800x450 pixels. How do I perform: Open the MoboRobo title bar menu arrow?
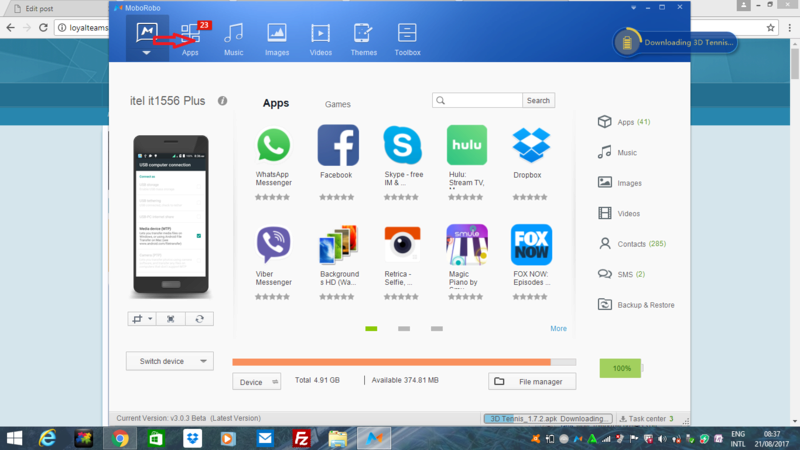tap(633, 8)
